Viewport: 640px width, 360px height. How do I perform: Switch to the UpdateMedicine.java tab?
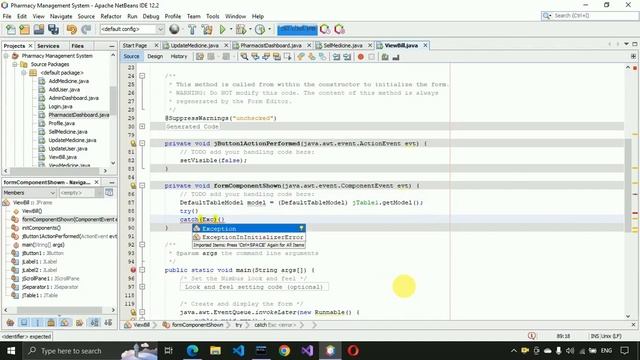click(x=195, y=45)
